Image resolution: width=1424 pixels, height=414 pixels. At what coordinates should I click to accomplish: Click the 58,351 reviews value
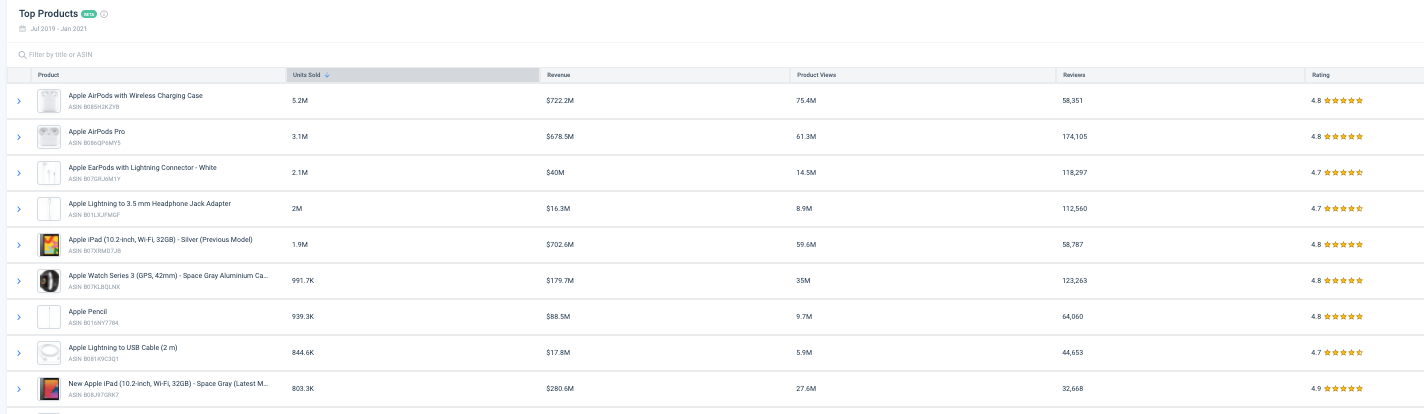[x=1073, y=101]
